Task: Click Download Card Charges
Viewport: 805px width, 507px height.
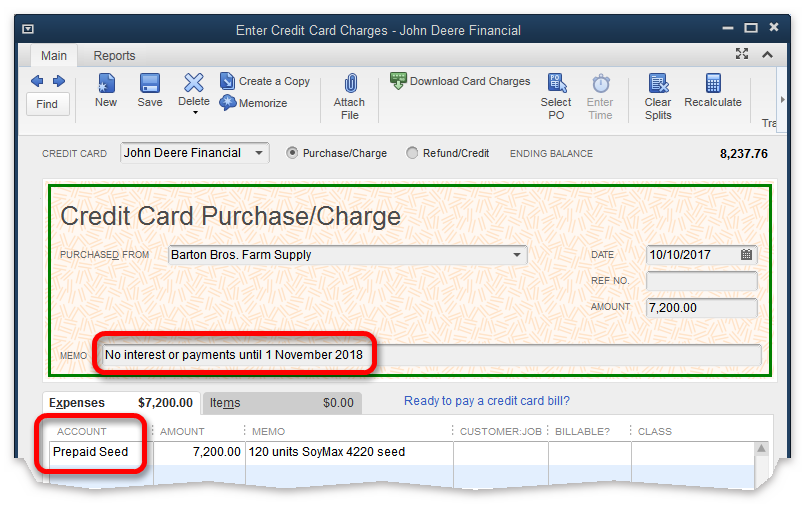Action: coord(460,81)
